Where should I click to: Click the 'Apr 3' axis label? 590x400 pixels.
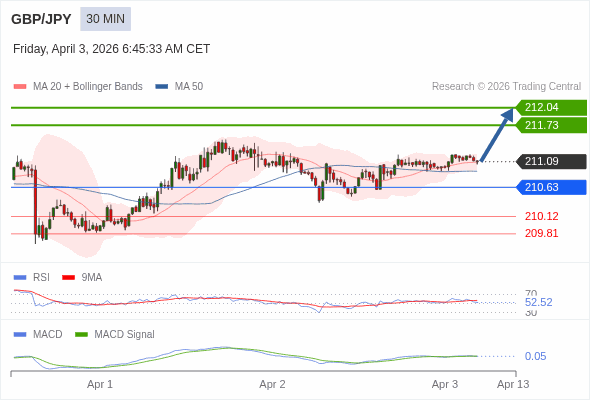[445, 385]
